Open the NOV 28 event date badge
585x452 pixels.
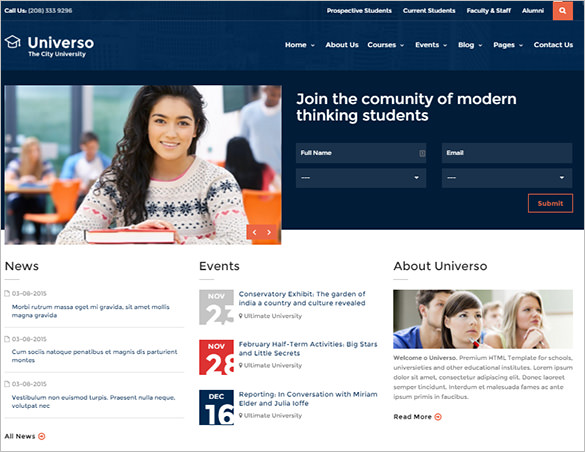[216, 357]
